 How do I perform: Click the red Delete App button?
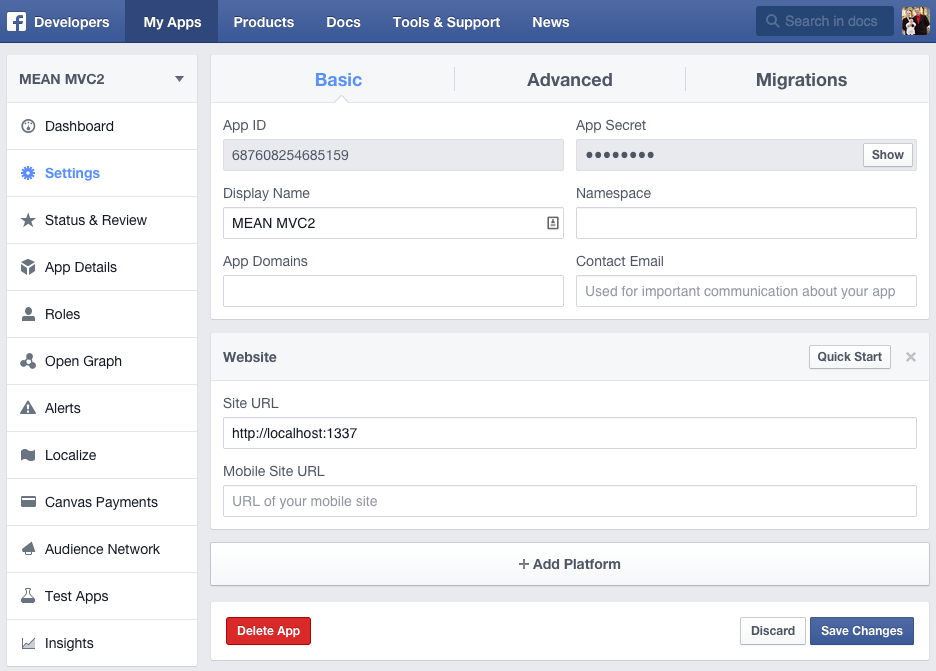(x=268, y=630)
